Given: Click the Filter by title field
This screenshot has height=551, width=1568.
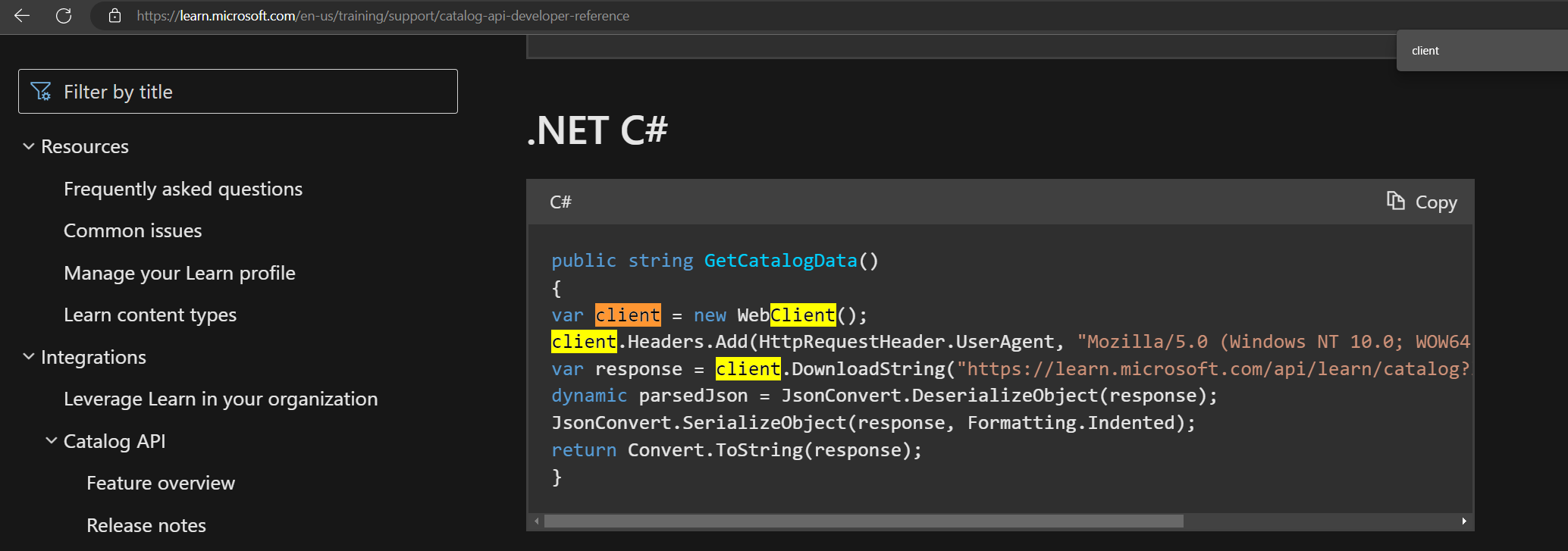Looking at the screenshot, I should pyautogui.click(x=238, y=92).
